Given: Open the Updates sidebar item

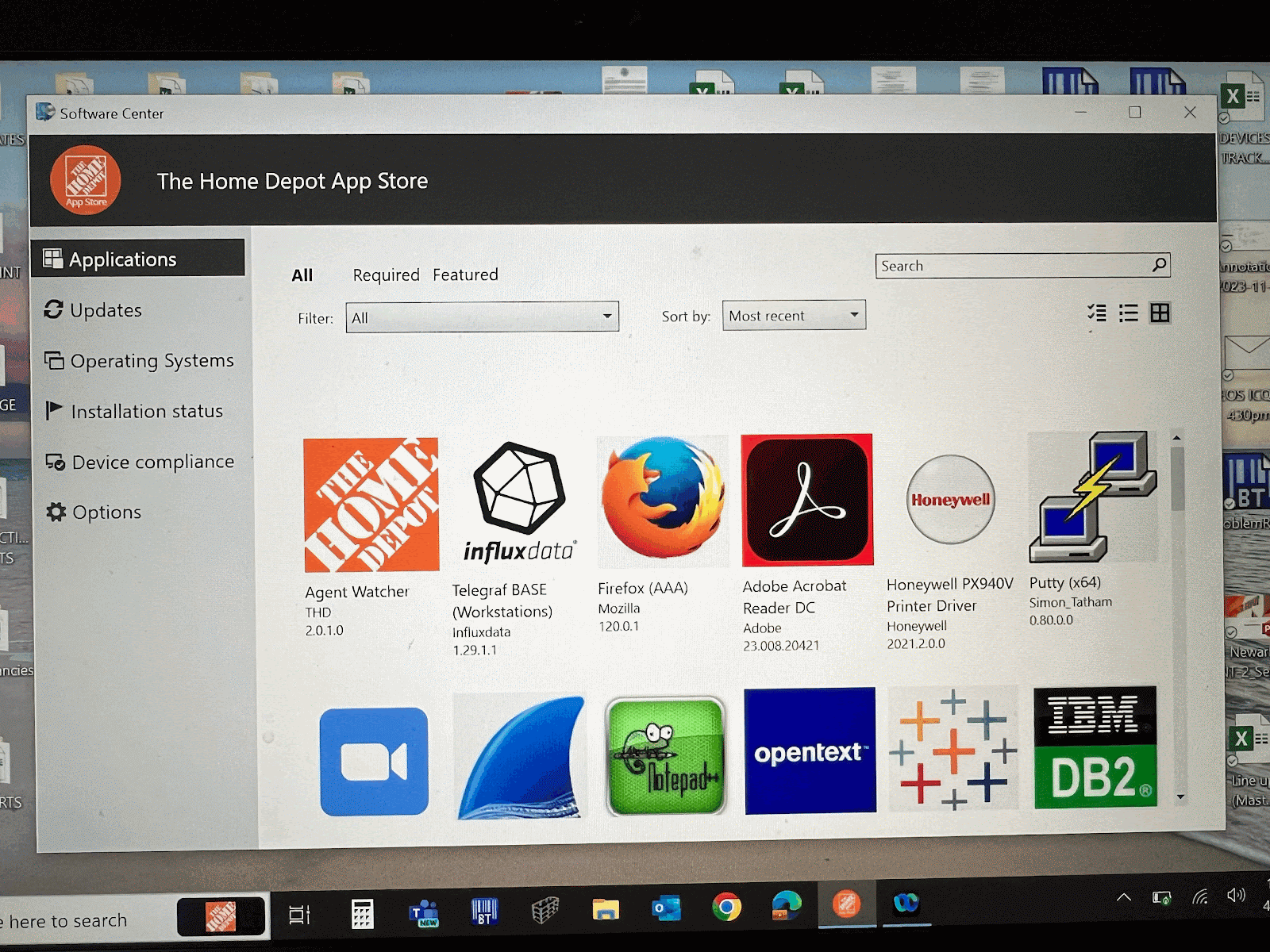Looking at the screenshot, I should pos(93,309).
